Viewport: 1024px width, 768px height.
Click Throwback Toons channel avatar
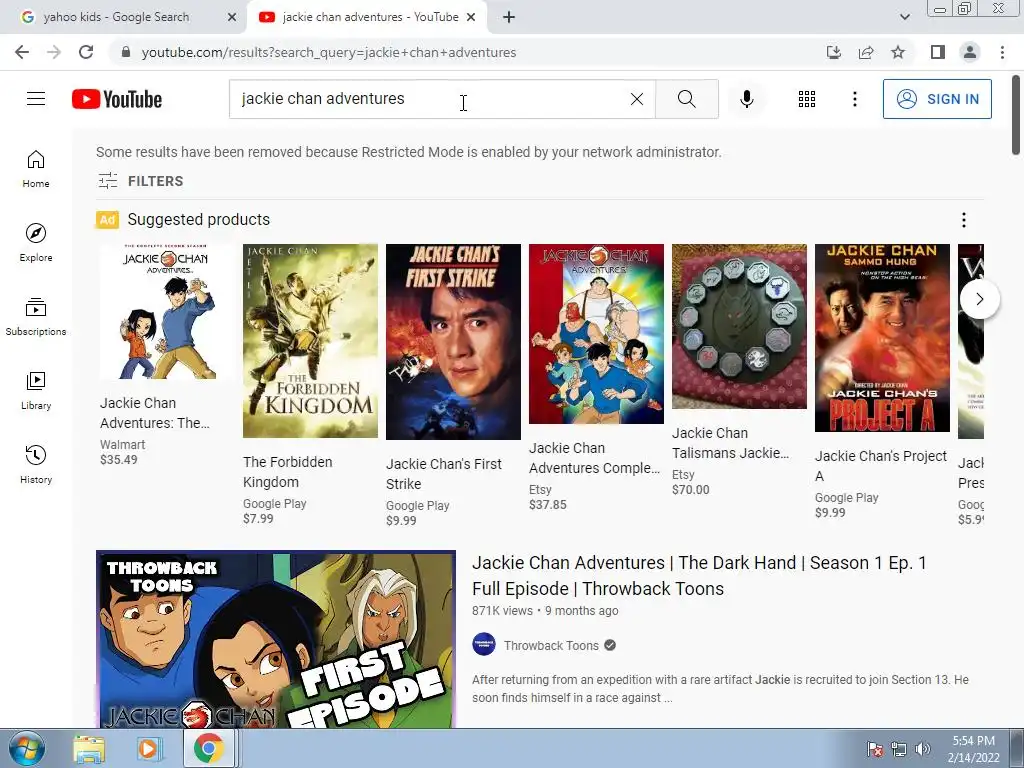484,645
